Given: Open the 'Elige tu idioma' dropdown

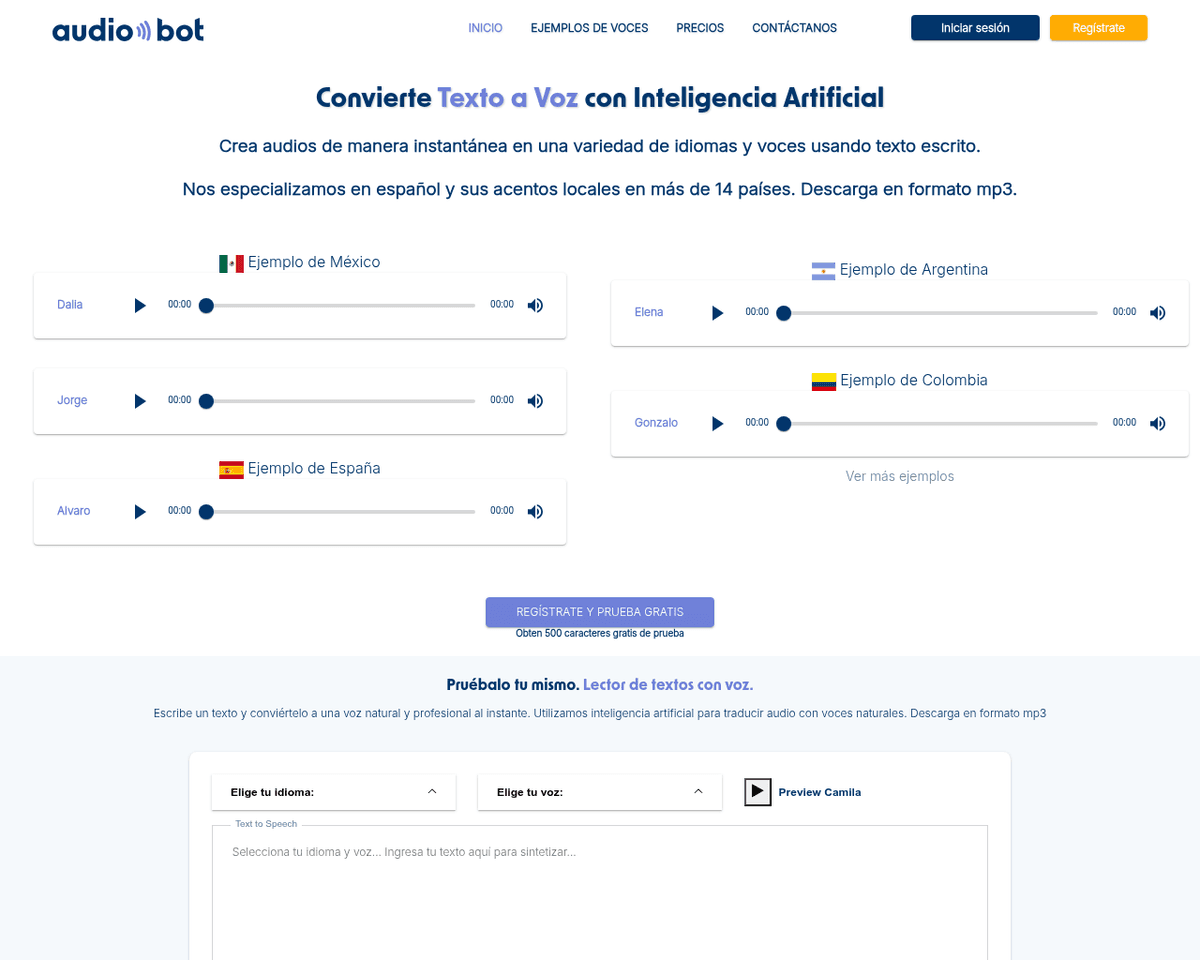Looking at the screenshot, I should (x=333, y=792).
